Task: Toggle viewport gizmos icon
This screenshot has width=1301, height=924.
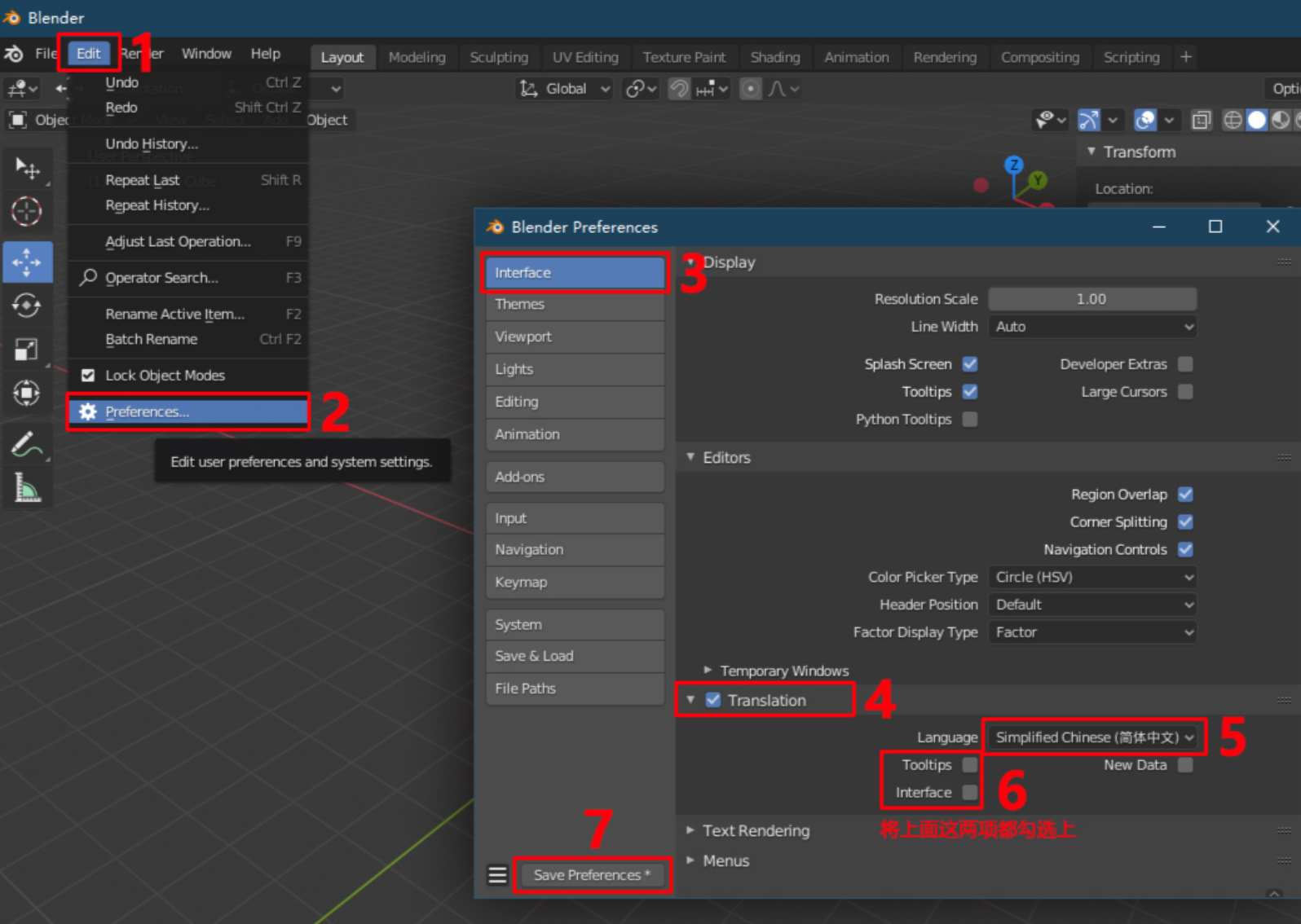Action: click(x=1089, y=121)
